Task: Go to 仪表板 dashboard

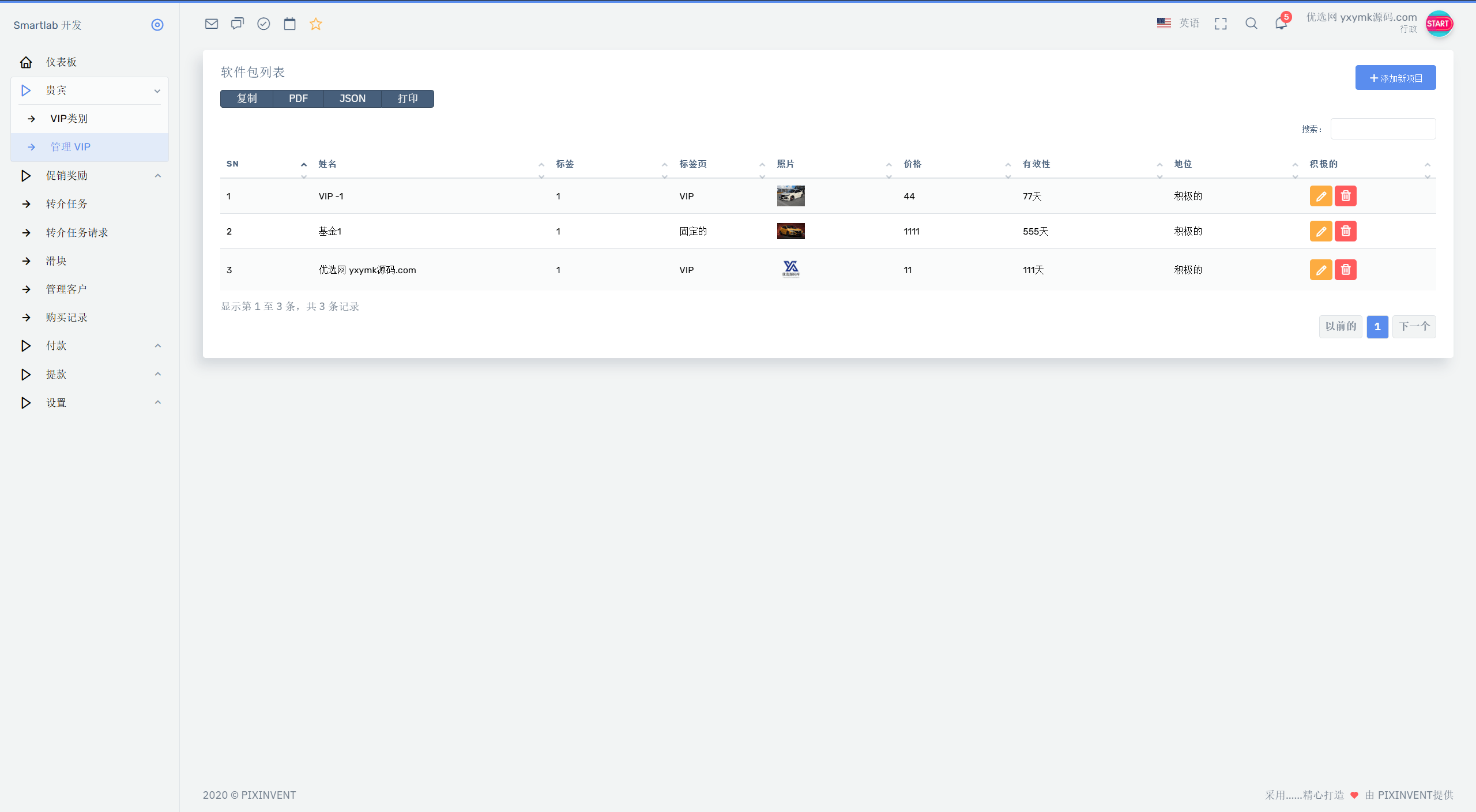Action: (61, 62)
